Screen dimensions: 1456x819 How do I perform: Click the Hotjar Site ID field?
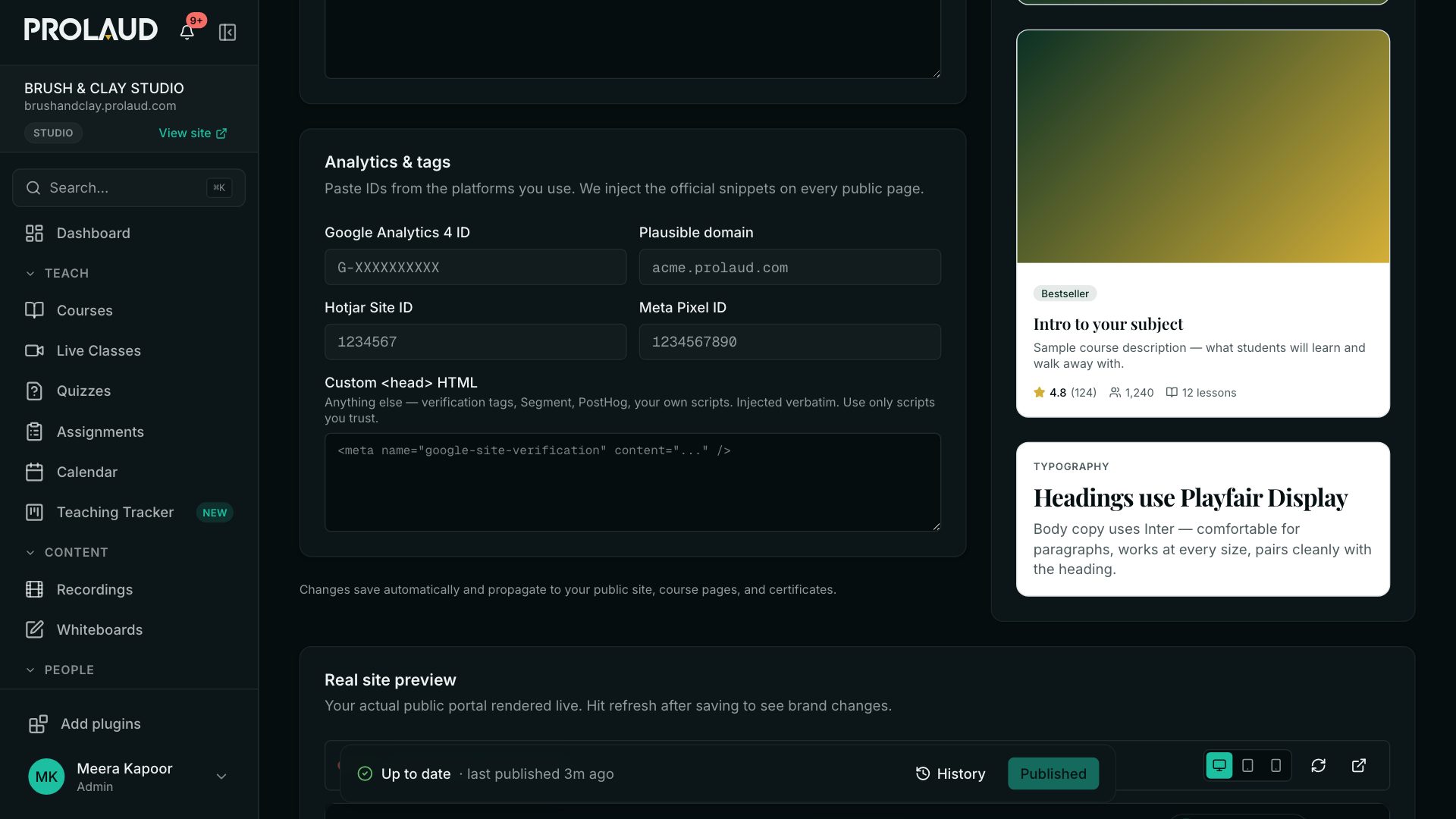[475, 342]
